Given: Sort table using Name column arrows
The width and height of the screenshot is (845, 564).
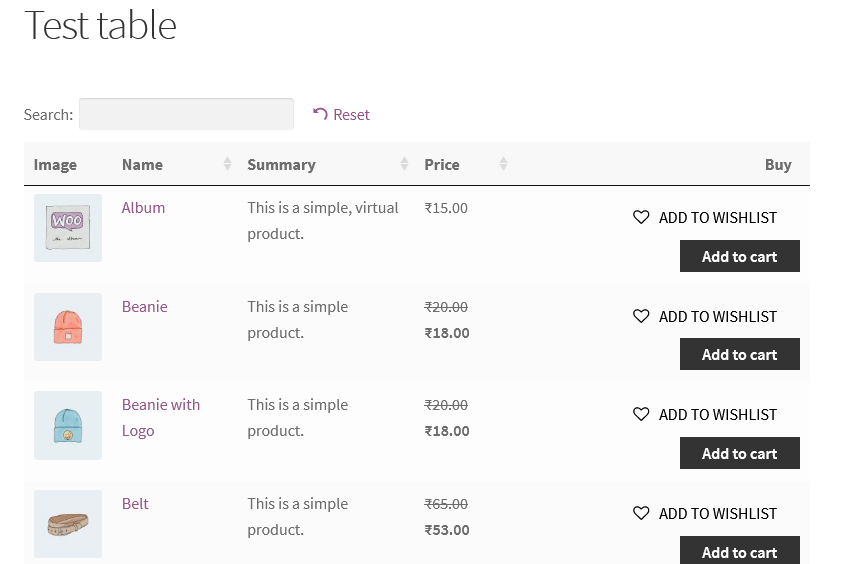Looking at the screenshot, I should pyautogui.click(x=227, y=164).
